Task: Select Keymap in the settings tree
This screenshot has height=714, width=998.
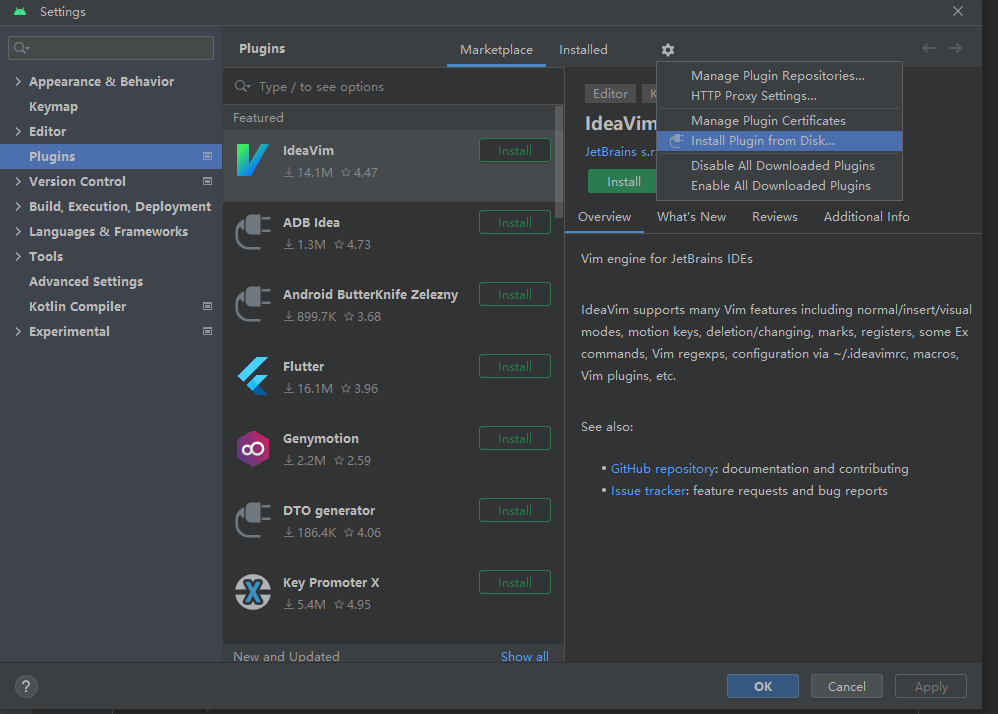Action: click(53, 107)
